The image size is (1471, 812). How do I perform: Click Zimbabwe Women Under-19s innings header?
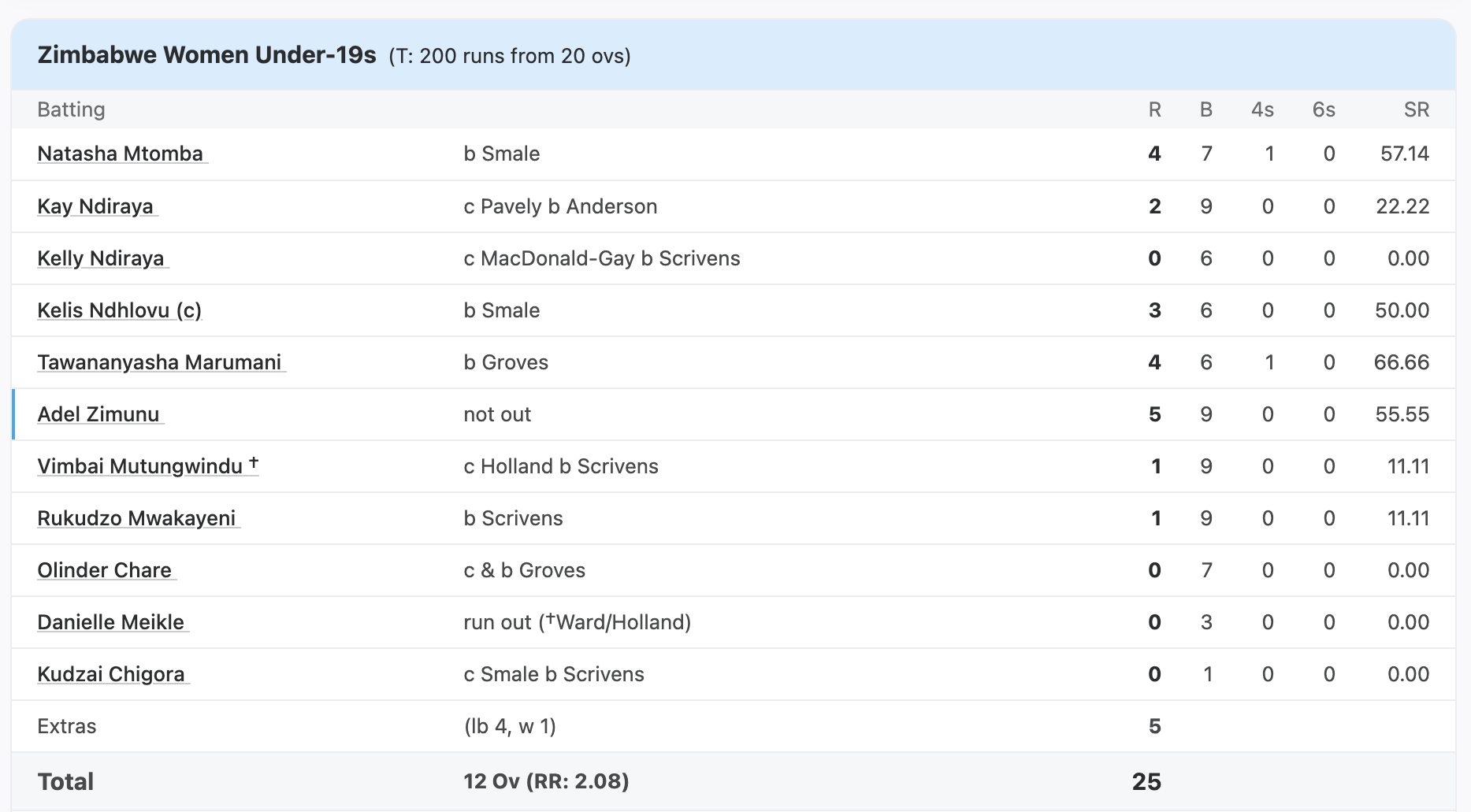206,55
